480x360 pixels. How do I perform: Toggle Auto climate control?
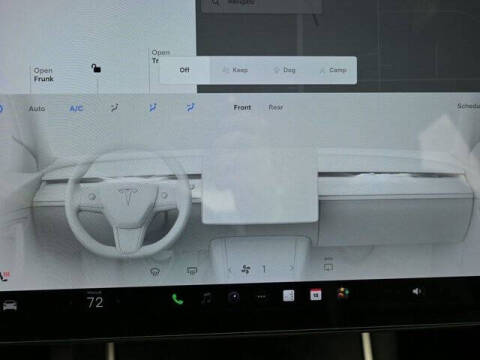click(x=37, y=109)
